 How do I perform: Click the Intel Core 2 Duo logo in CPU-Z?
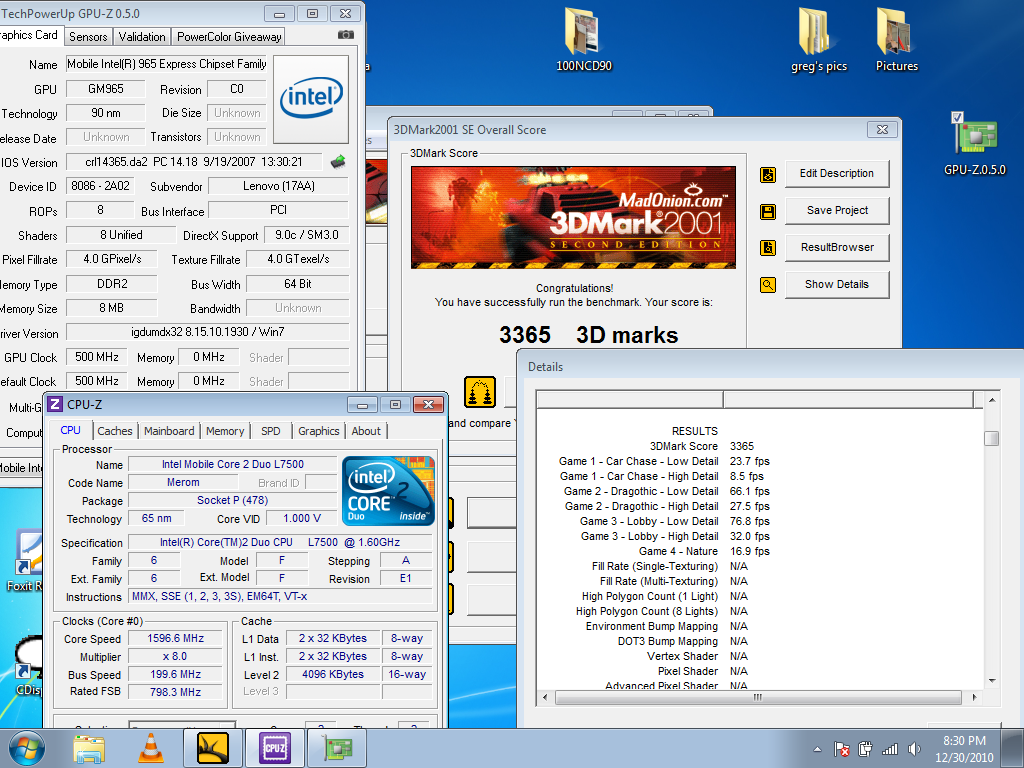point(388,491)
